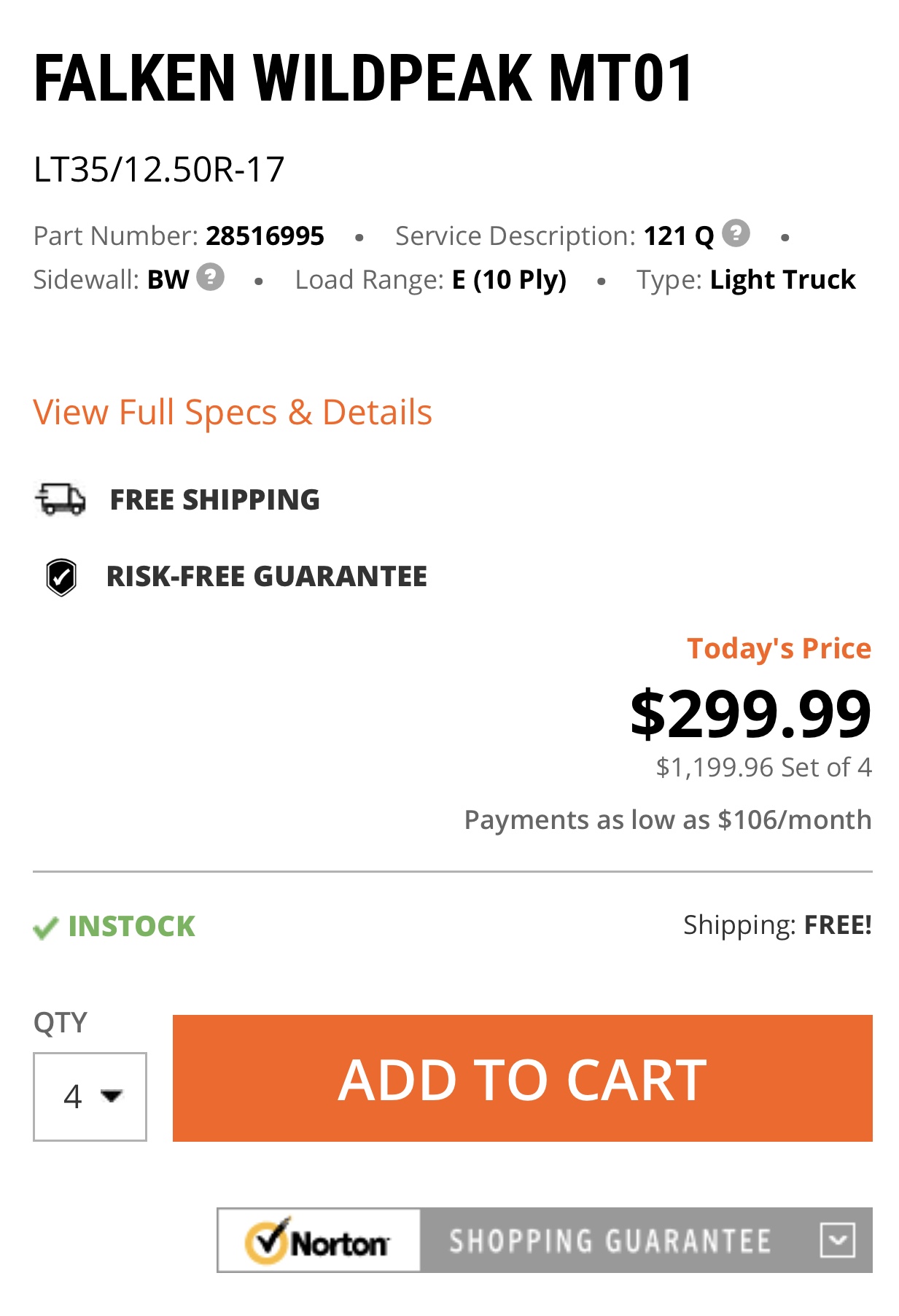Click the LT35/12.50R-17 tire size
Viewport: 899px width, 1316px height.
point(159,170)
